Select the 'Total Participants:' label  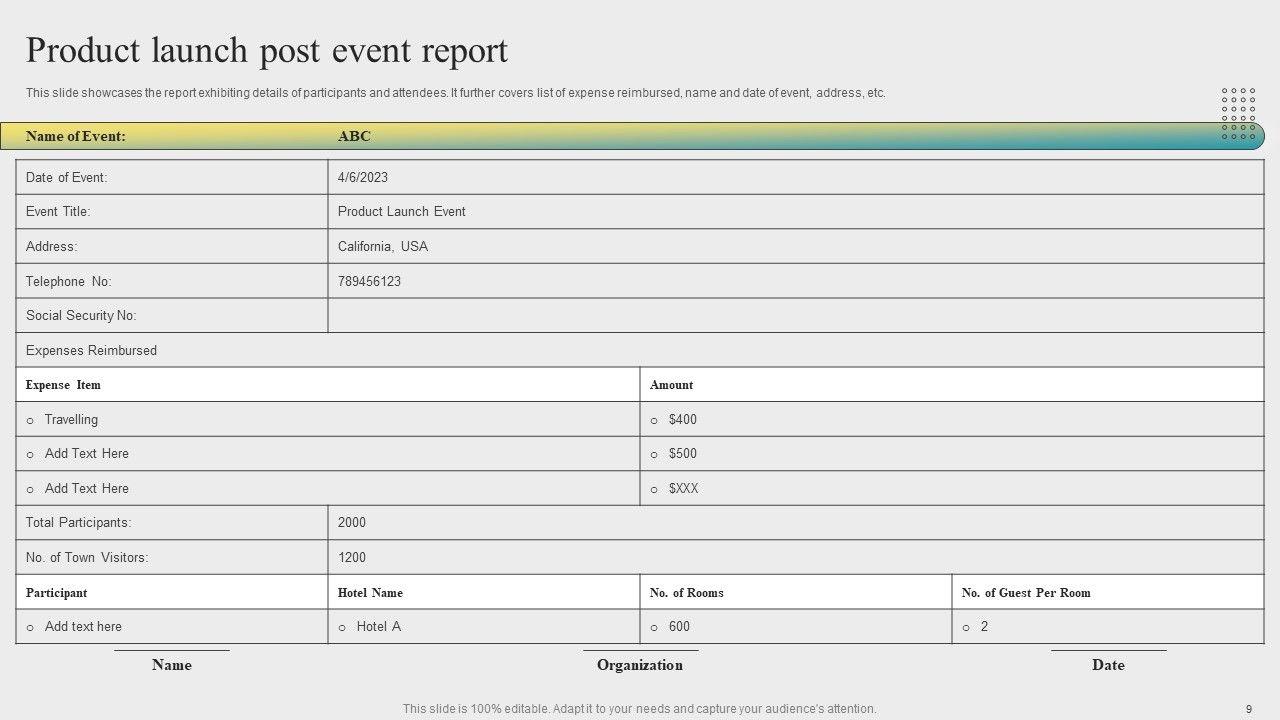point(78,522)
